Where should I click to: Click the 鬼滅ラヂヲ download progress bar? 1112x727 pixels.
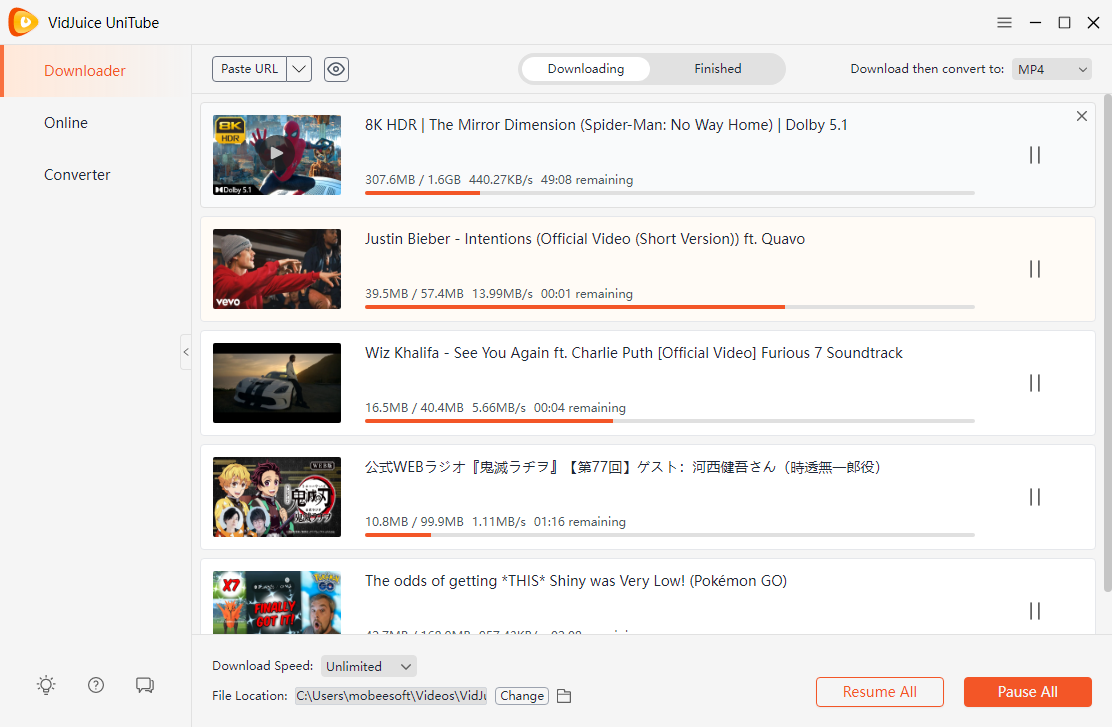tap(669, 535)
